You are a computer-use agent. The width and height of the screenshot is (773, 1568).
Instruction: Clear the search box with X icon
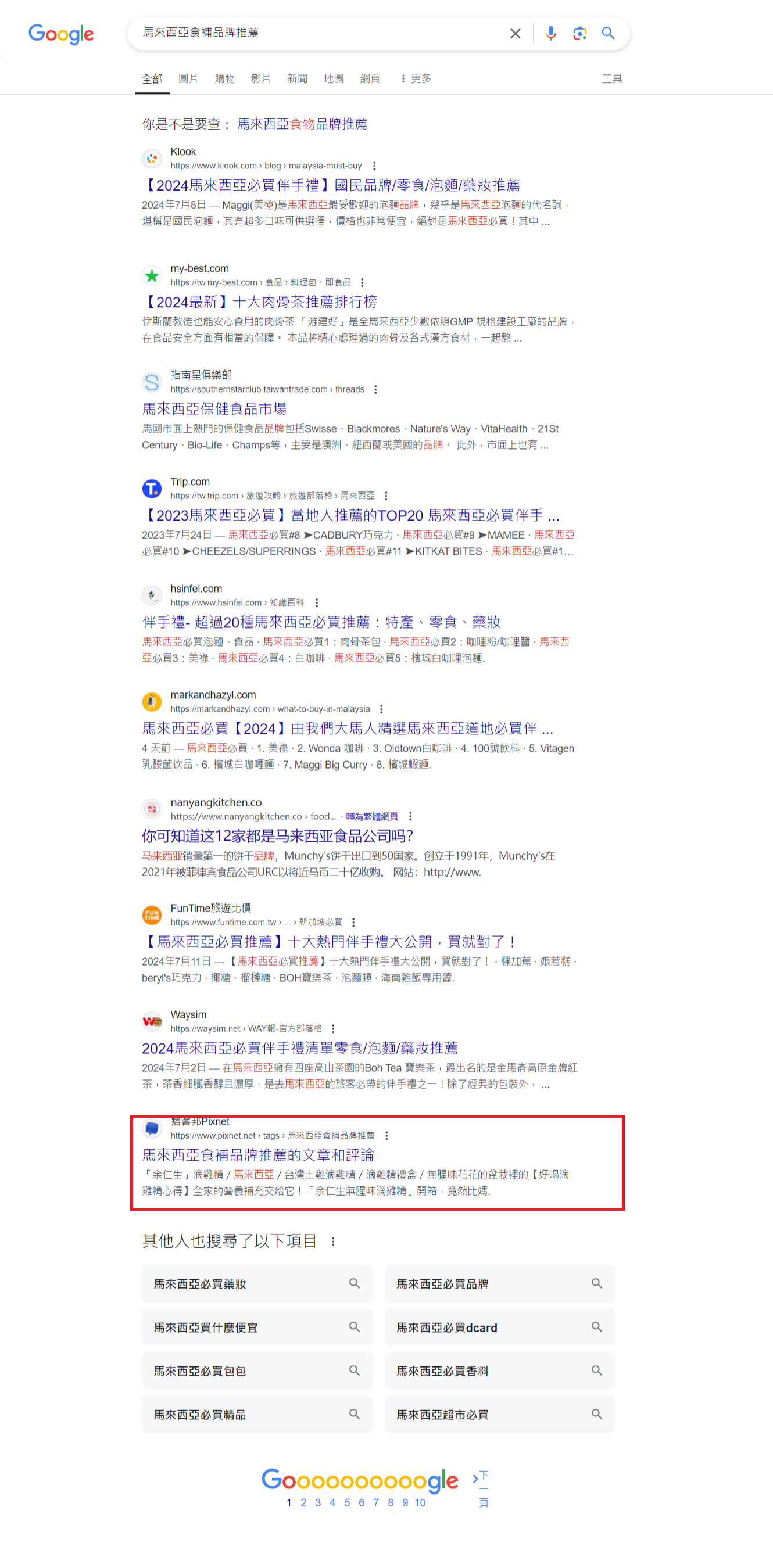(515, 33)
